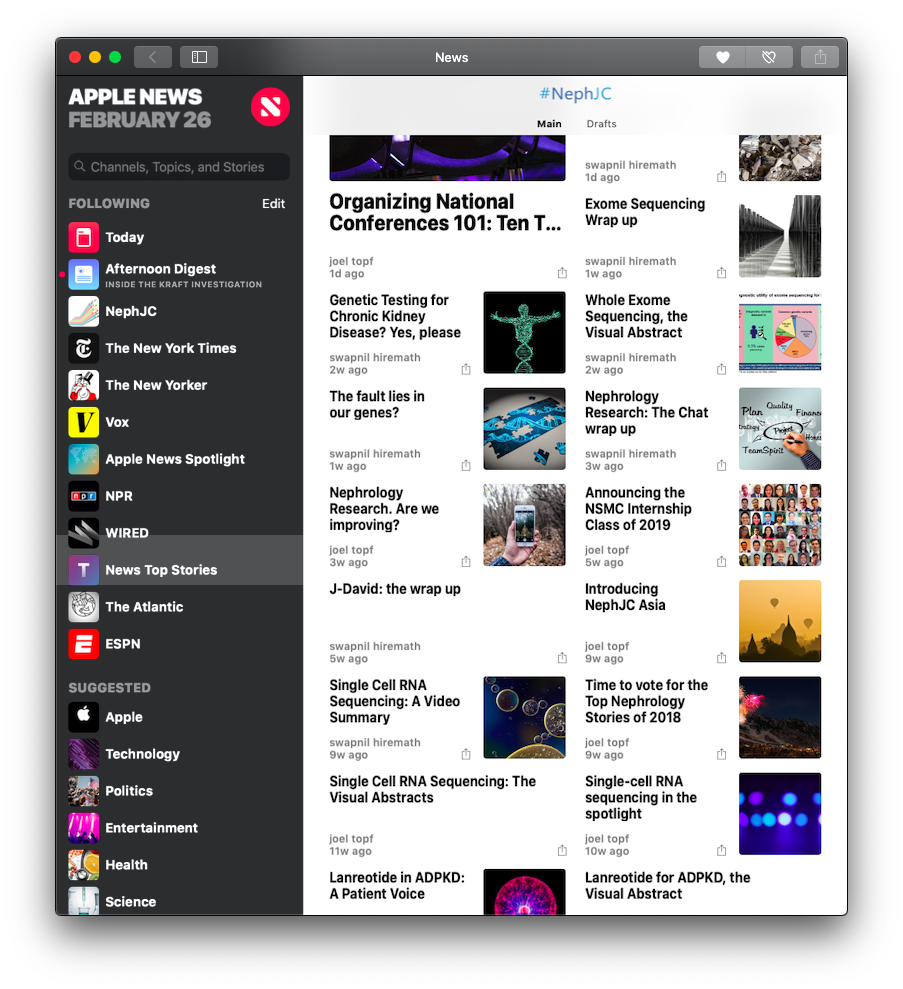Viewport: 903px width, 989px height.
Task: Open Genetic Testing for Chronic Kidney Disease headline
Action: 395,316
